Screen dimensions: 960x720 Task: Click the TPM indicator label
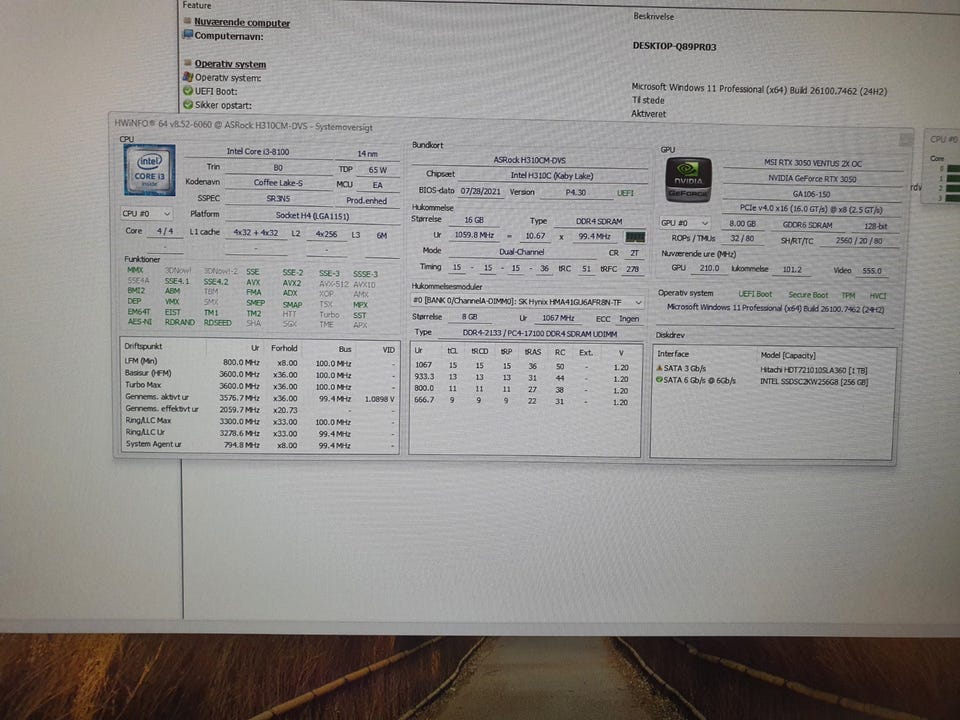click(x=848, y=296)
